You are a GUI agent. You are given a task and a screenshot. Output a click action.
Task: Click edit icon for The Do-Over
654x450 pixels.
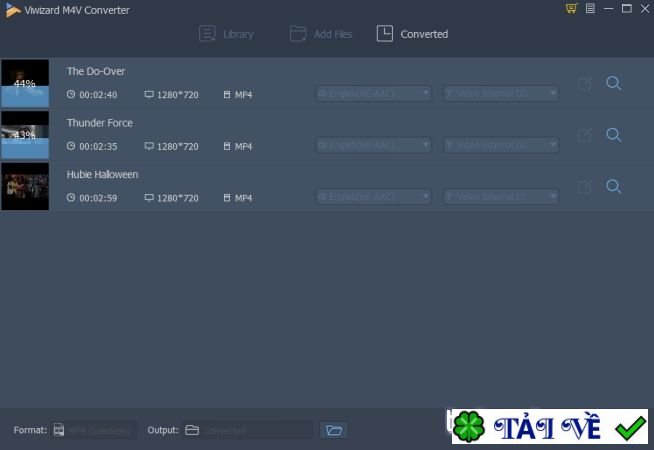click(585, 83)
